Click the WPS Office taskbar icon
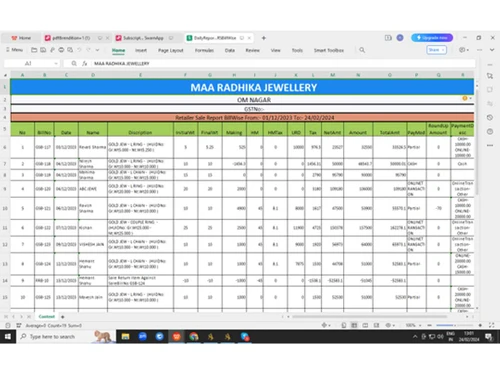Viewport: 500px width, 375px height. coord(176,337)
